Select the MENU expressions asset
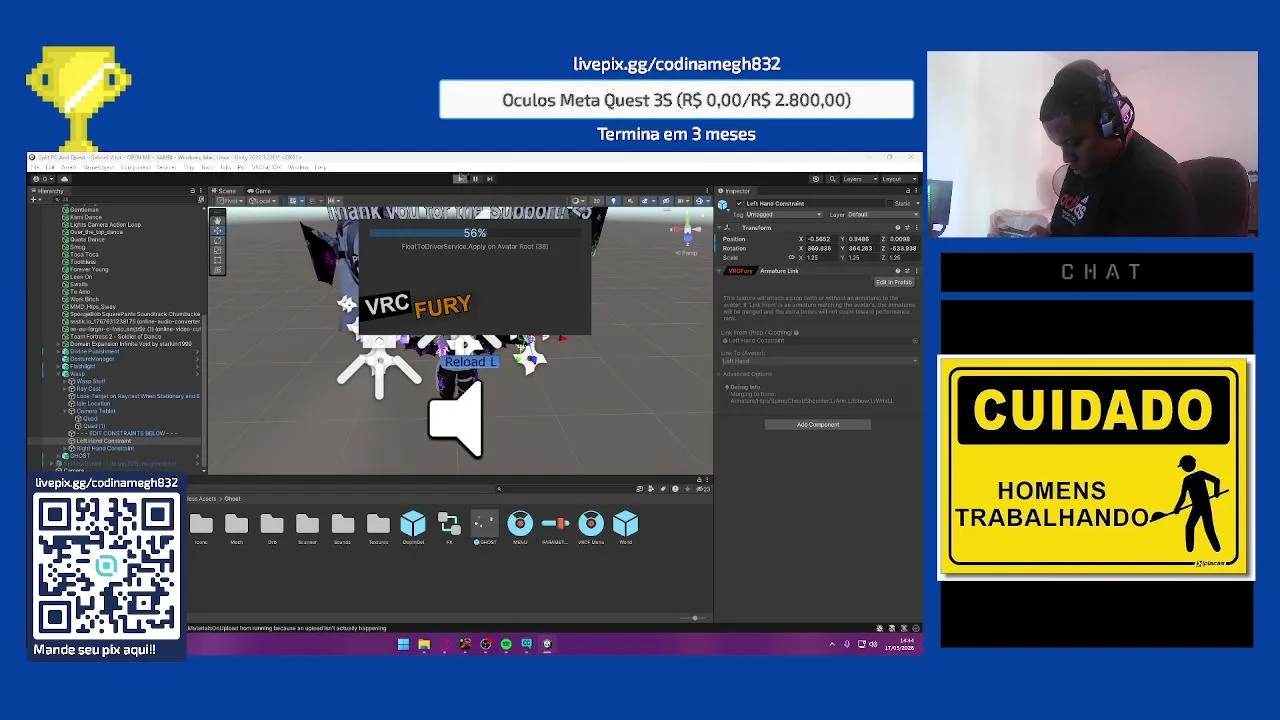The width and height of the screenshot is (1280, 720). (520, 526)
